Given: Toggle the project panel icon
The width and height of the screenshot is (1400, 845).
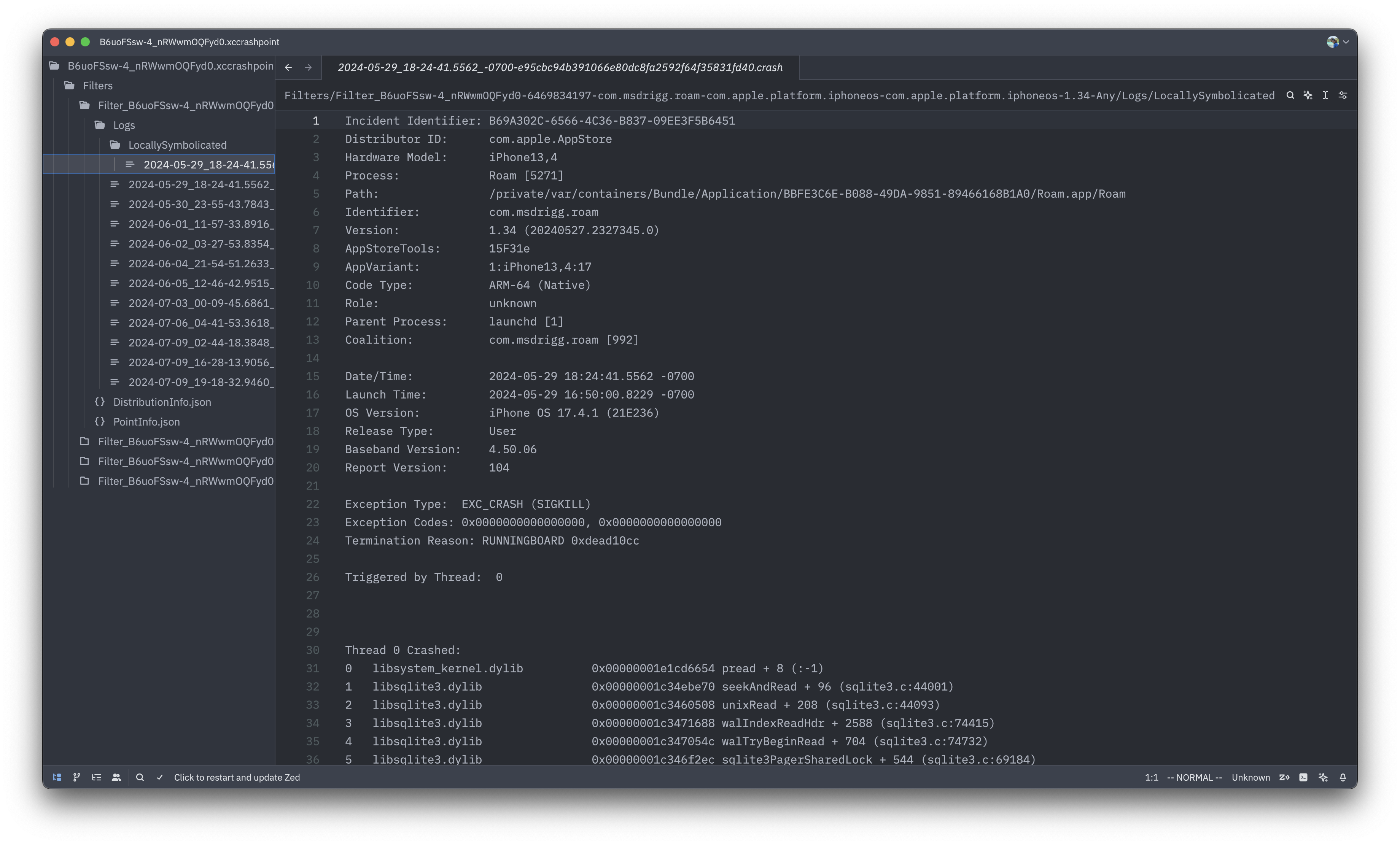Looking at the screenshot, I should click(57, 777).
